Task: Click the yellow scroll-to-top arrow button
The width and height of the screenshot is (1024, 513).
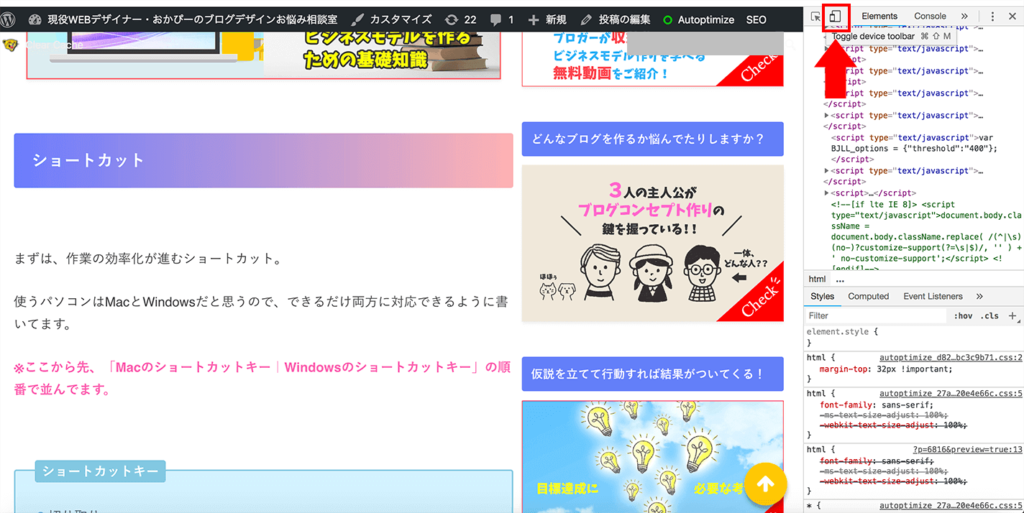Action: [x=766, y=484]
